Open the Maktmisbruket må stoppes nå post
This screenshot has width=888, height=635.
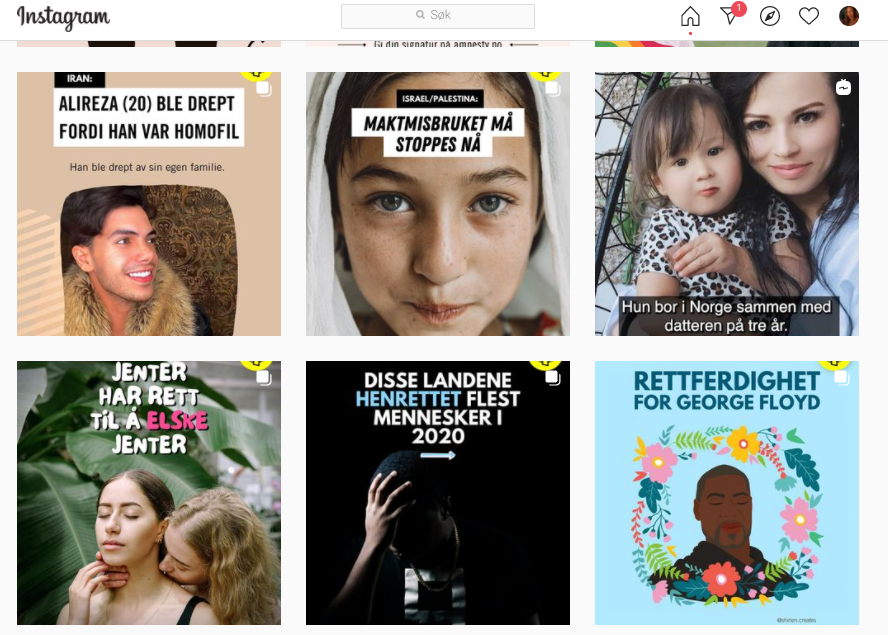(438, 204)
